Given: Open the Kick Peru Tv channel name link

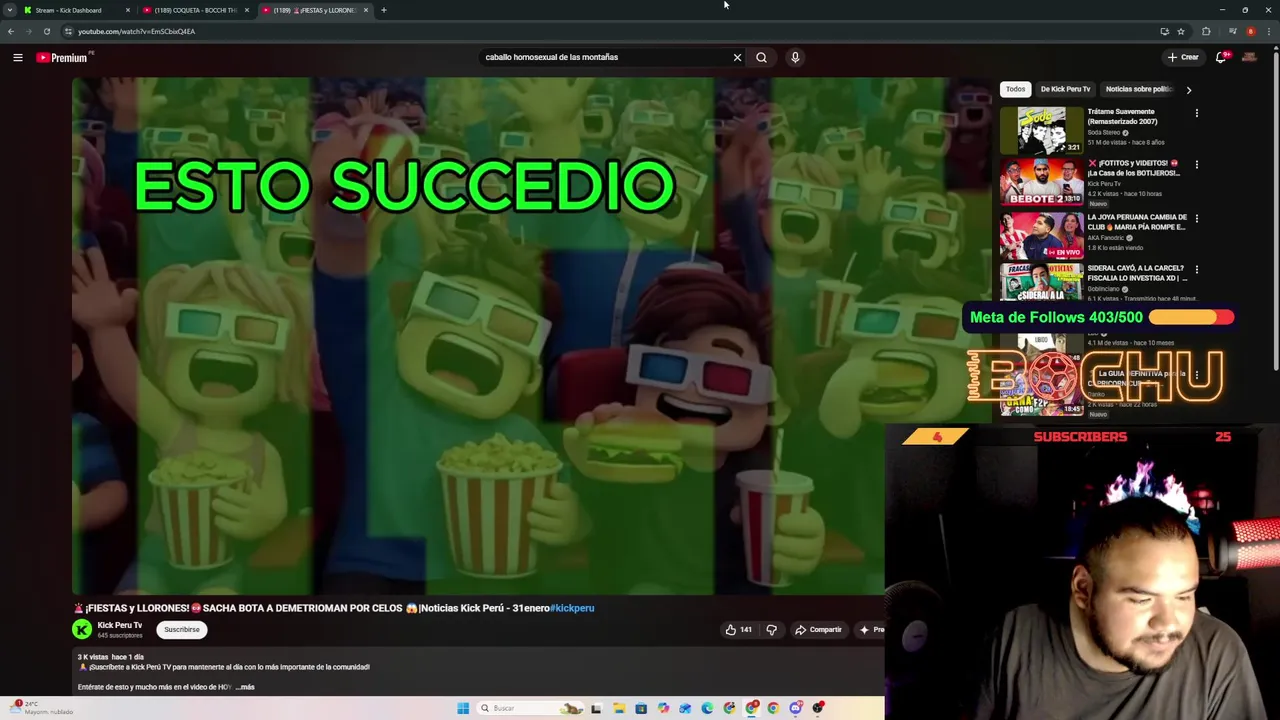Looking at the screenshot, I should pos(120,625).
